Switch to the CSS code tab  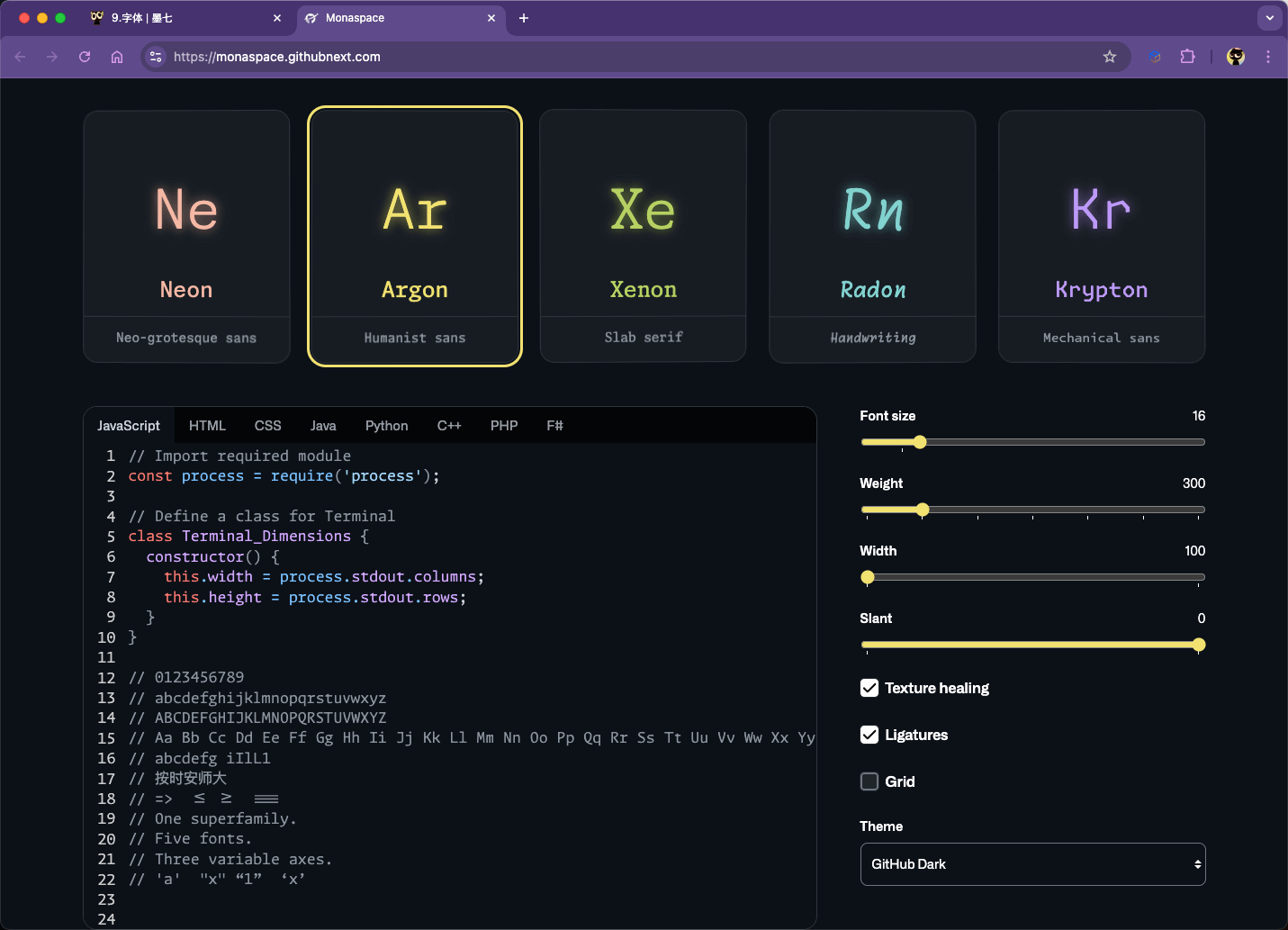268,426
